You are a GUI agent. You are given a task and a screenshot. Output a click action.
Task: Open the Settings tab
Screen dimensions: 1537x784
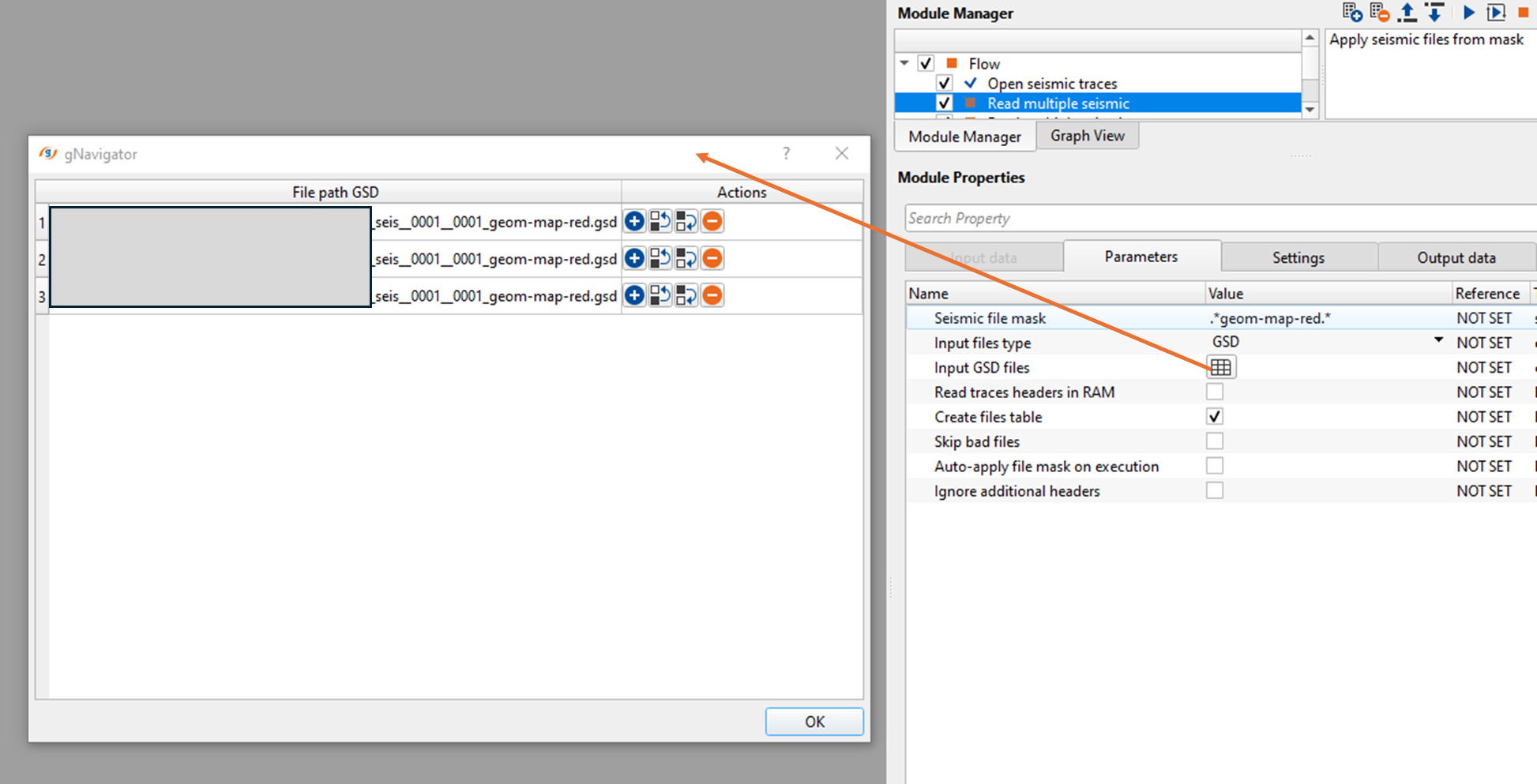coord(1298,257)
